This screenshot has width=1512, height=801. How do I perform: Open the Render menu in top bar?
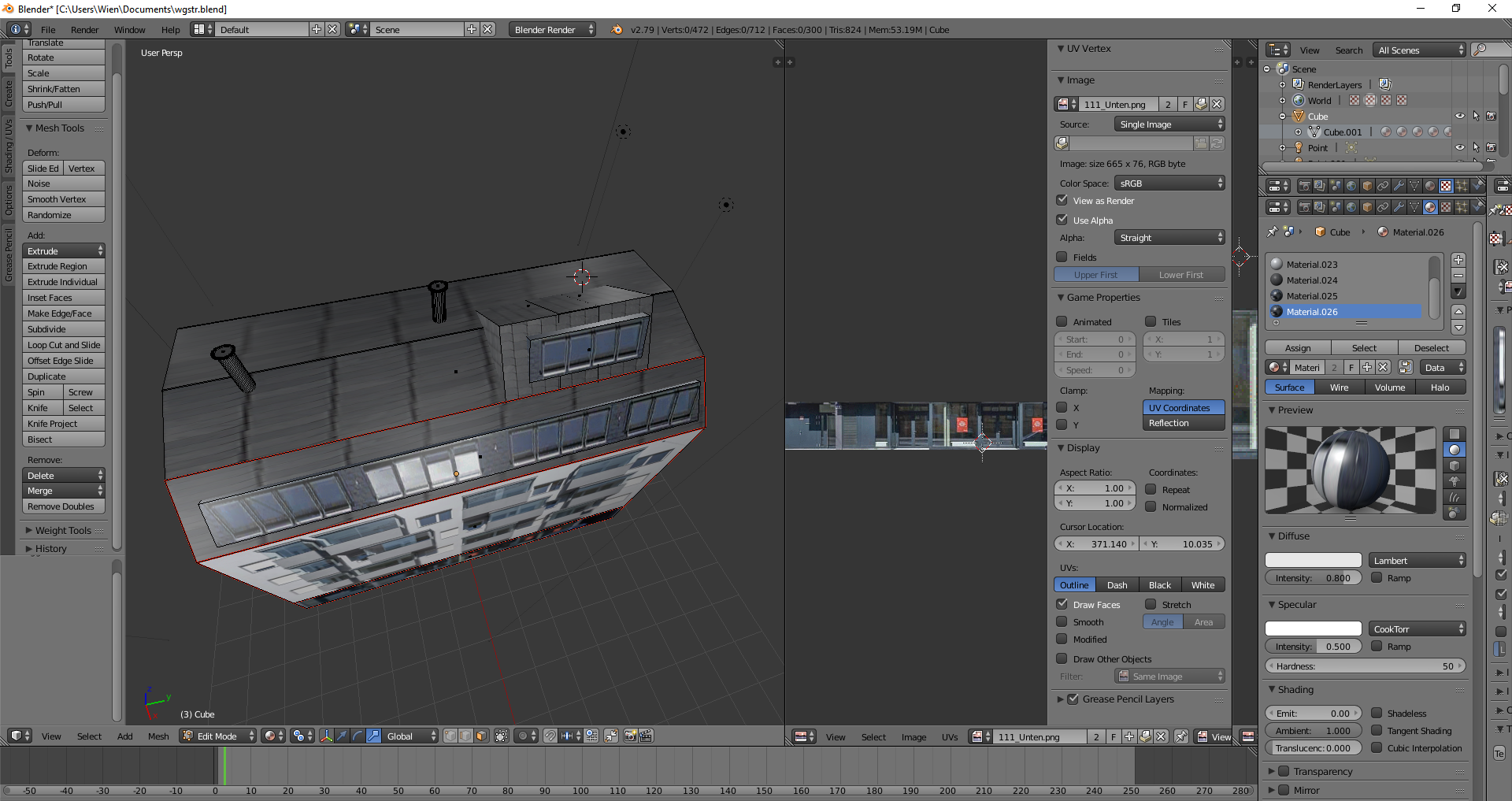click(x=84, y=30)
